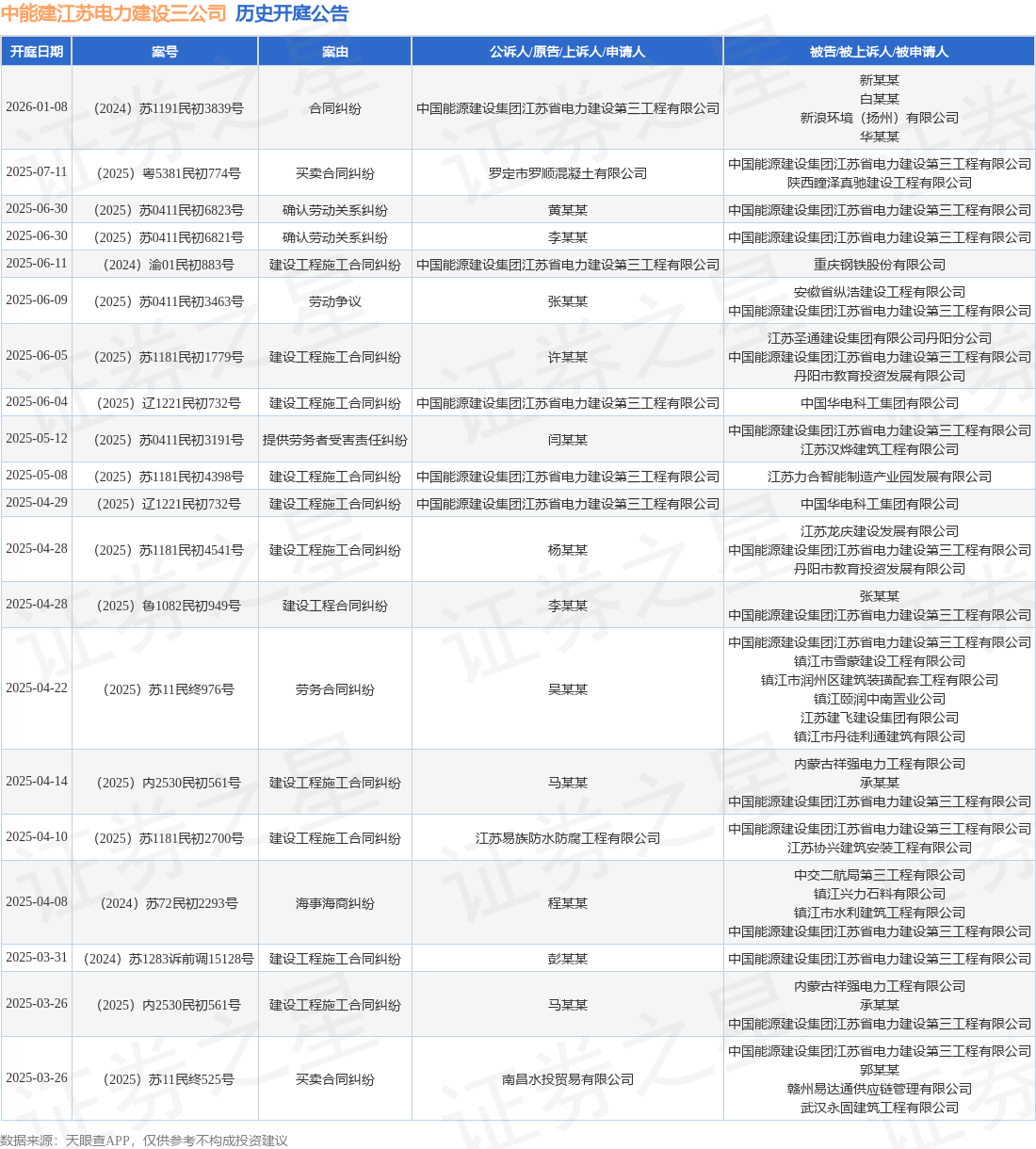Click the date 2025-06-09
Image resolution: width=1036 pixels, height=1149 pixels.
pyautogui.click(x=37, y=300)
